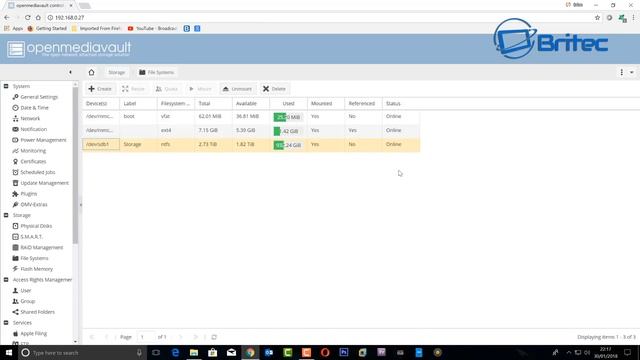Sort by the Total column header

213,104
